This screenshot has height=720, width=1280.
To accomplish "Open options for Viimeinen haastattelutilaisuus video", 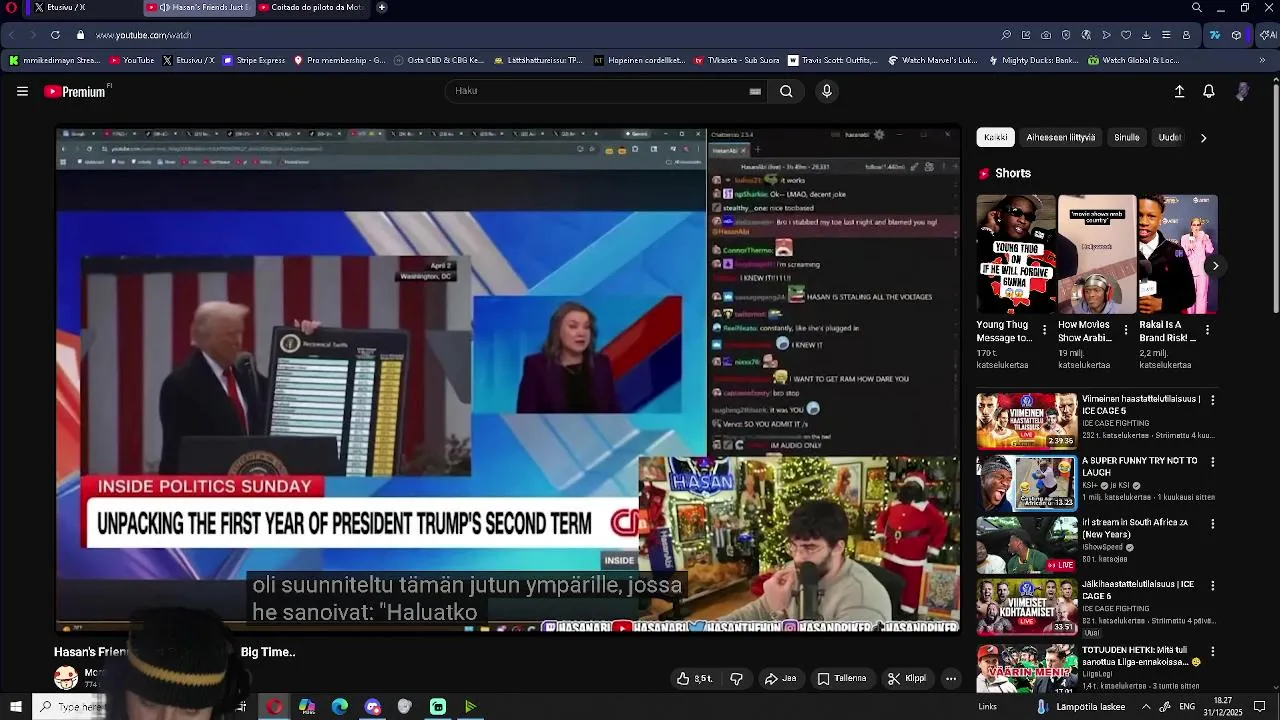I will [x=1213, y=400].
